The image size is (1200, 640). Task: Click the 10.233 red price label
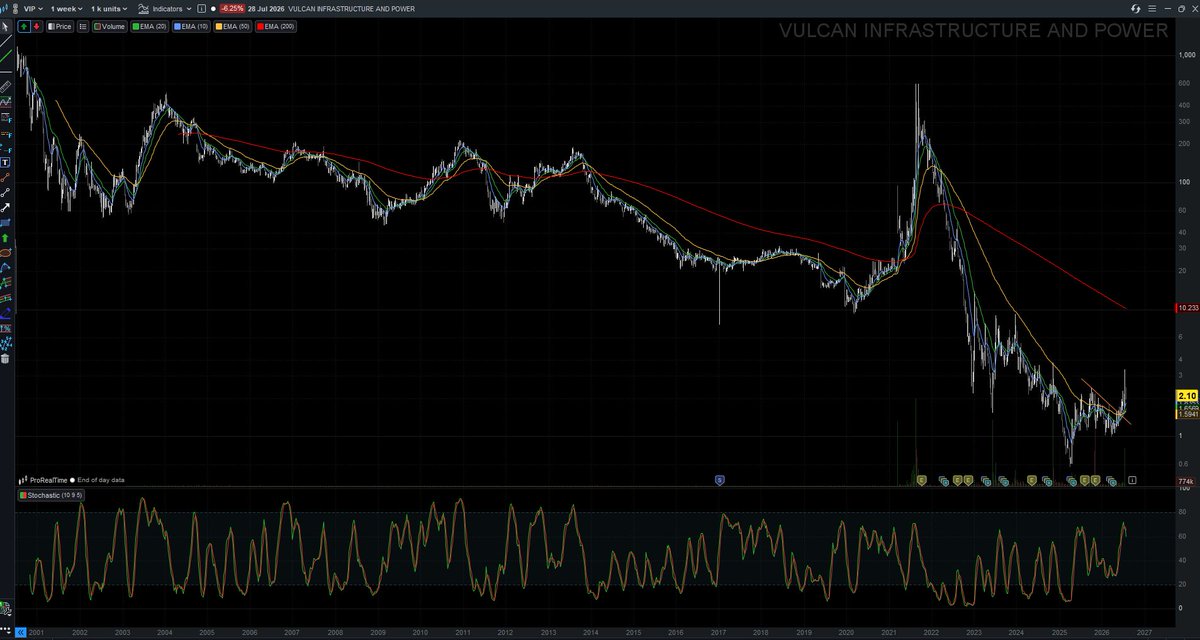click(1188, 308)
